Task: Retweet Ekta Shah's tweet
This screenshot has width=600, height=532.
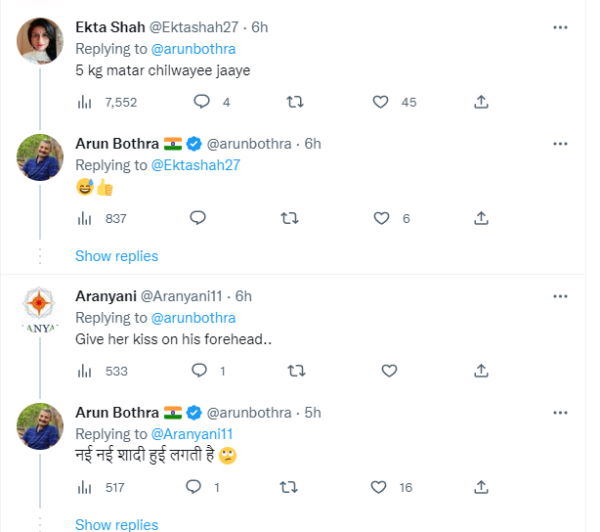Action: pos(295,101)
